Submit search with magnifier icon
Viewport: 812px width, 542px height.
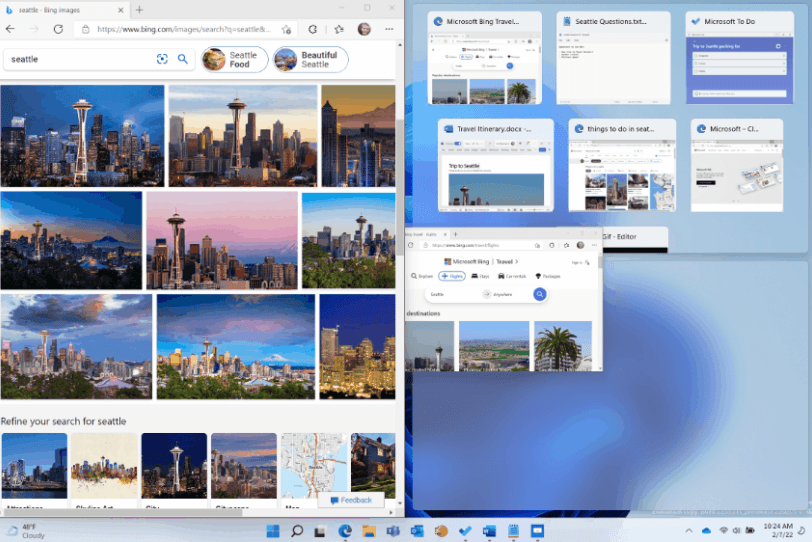click(x=183, y=59)
